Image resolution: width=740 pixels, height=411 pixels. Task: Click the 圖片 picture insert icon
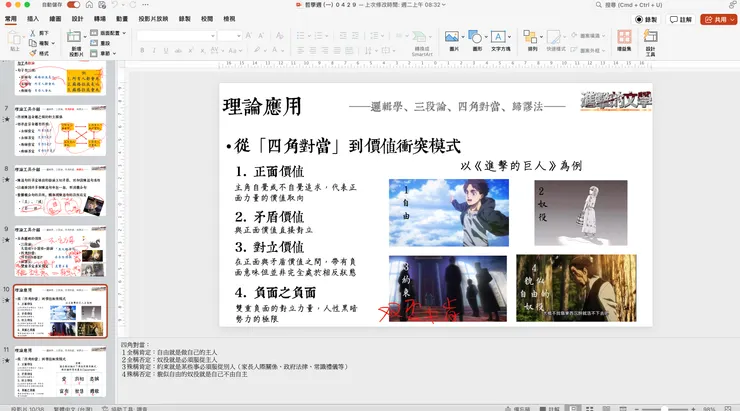(452, 37)
